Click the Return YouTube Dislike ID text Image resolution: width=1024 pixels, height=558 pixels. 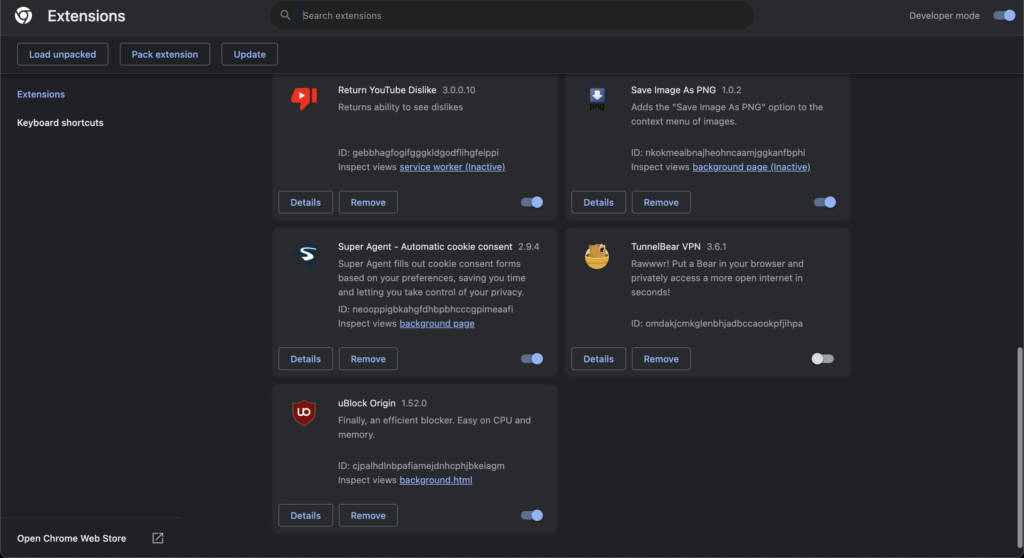[418, 152]
